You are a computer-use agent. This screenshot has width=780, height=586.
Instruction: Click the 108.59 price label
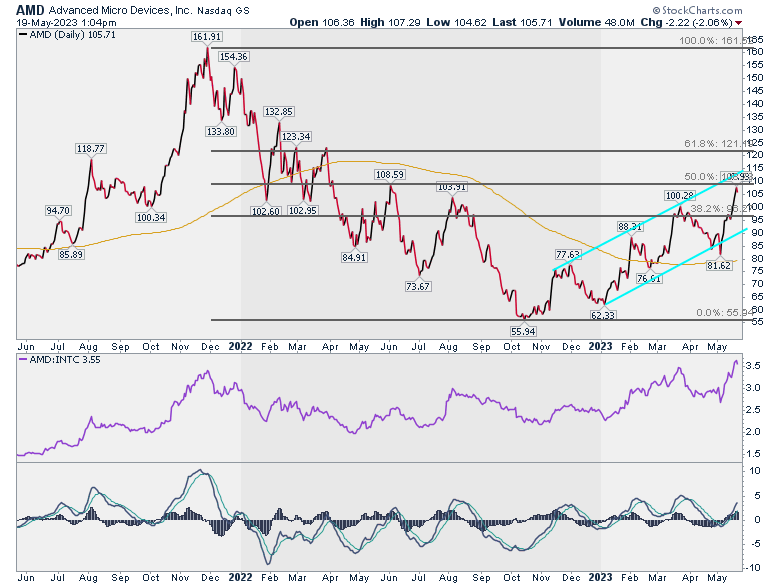click(390, 175)
